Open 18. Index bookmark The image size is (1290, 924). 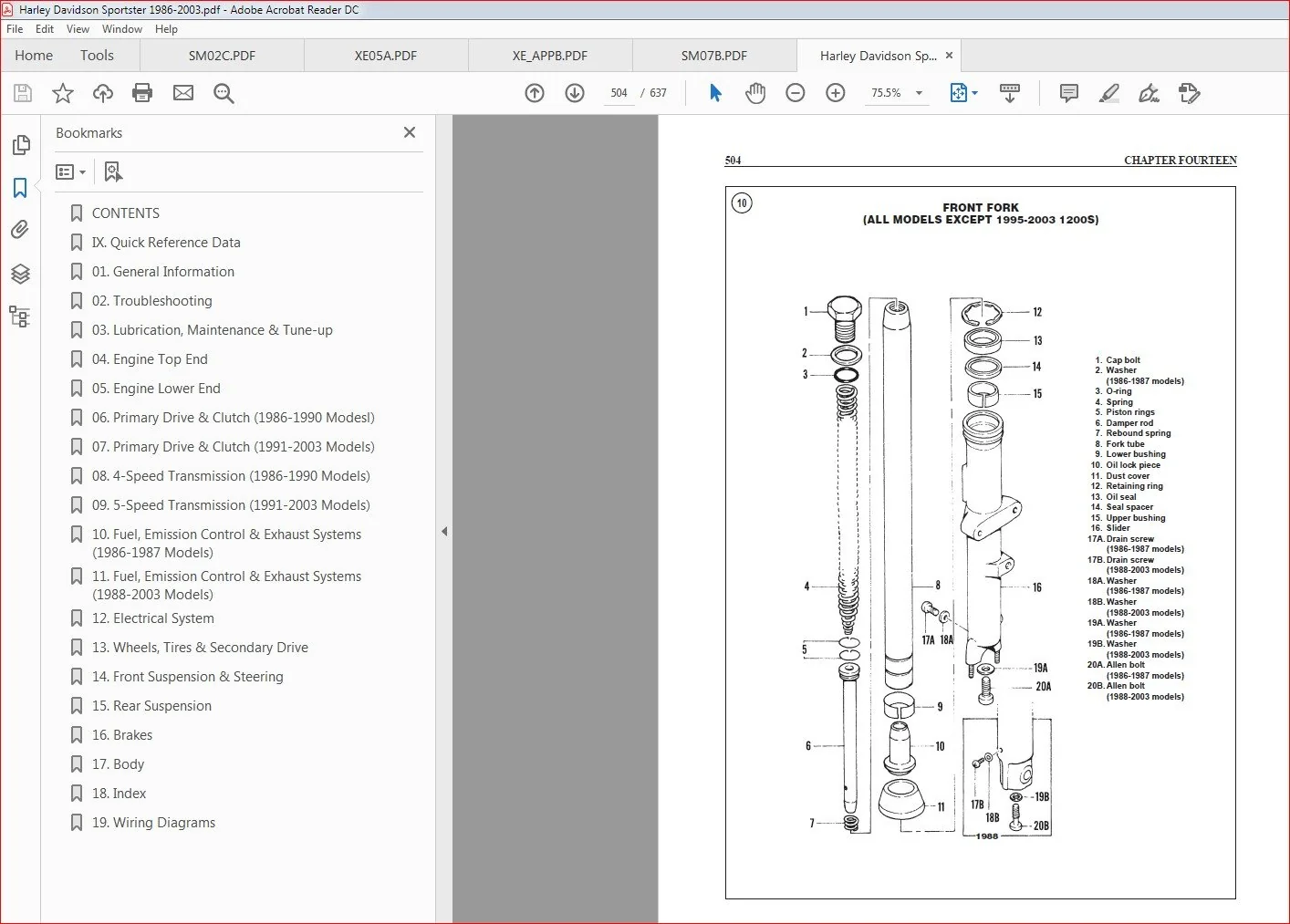tap(119, 794)
